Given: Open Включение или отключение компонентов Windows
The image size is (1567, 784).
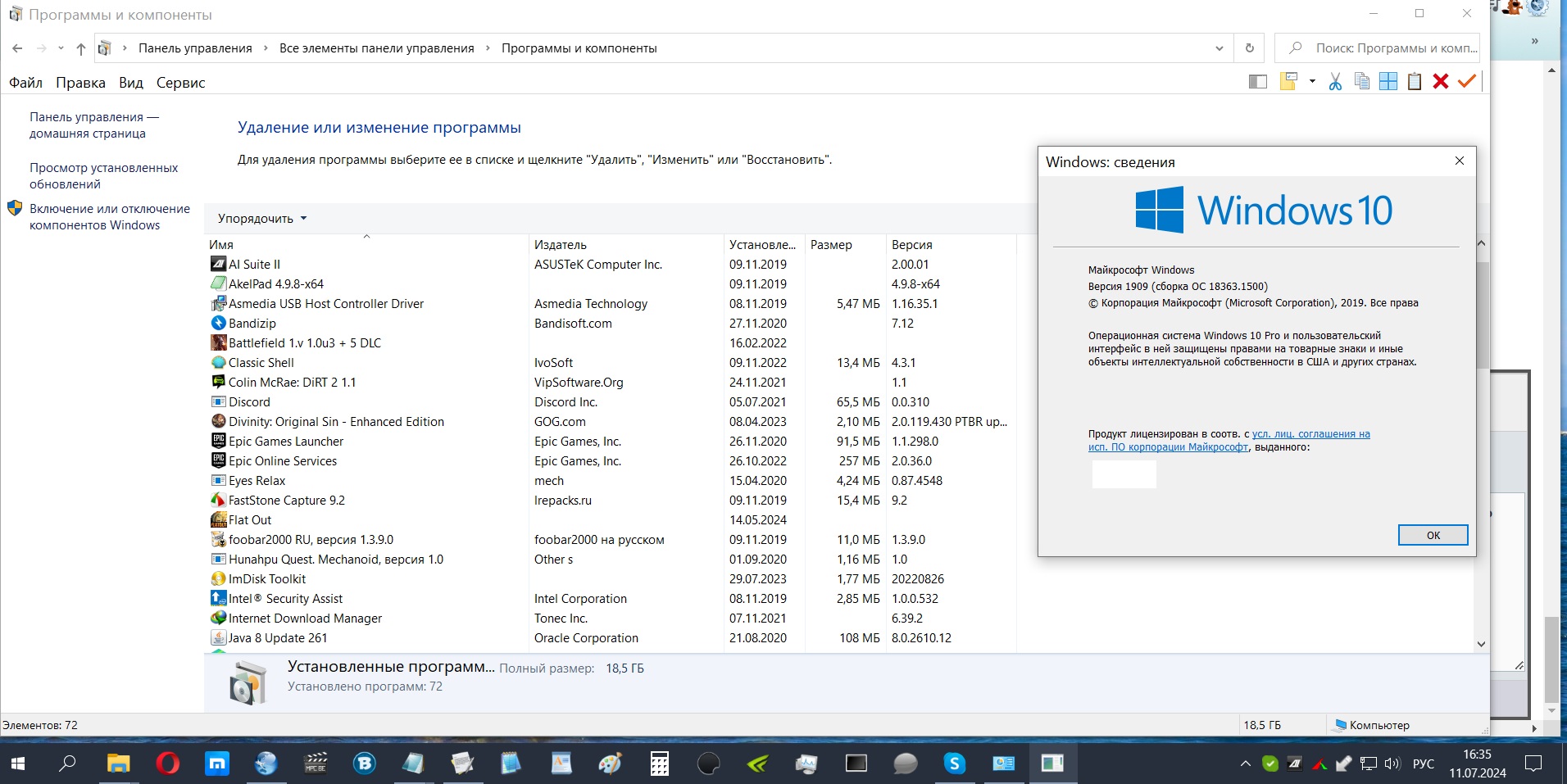Looking at the screenshot, I should 110,217.
